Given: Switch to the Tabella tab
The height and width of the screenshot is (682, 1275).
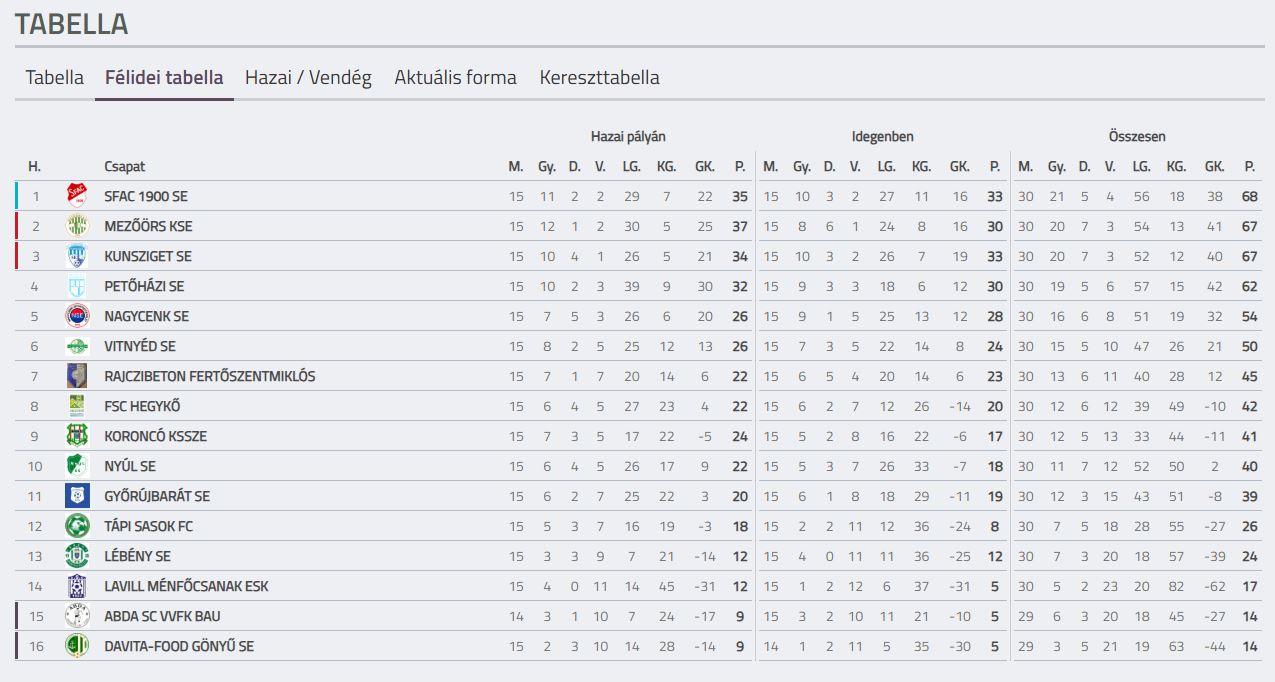Looking at the screenshot, I should coord(55,77).
